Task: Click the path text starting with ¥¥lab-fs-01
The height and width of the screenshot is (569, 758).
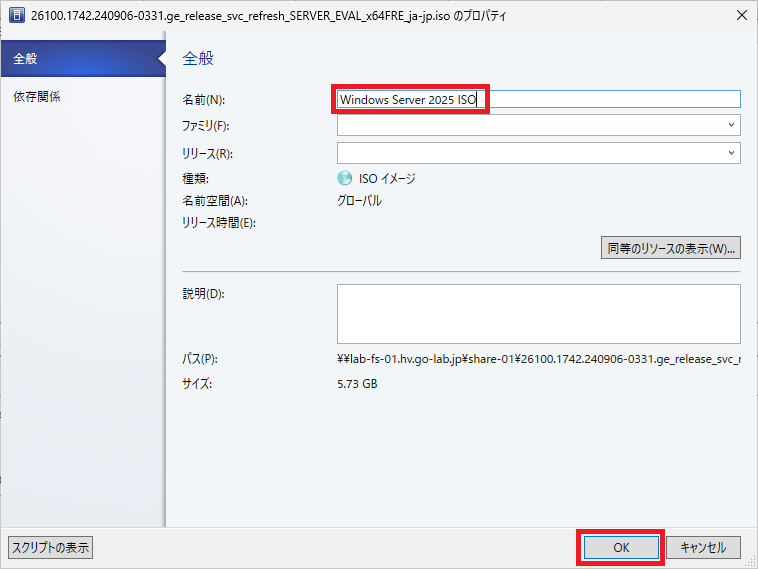Action: (x=539, y=359)
